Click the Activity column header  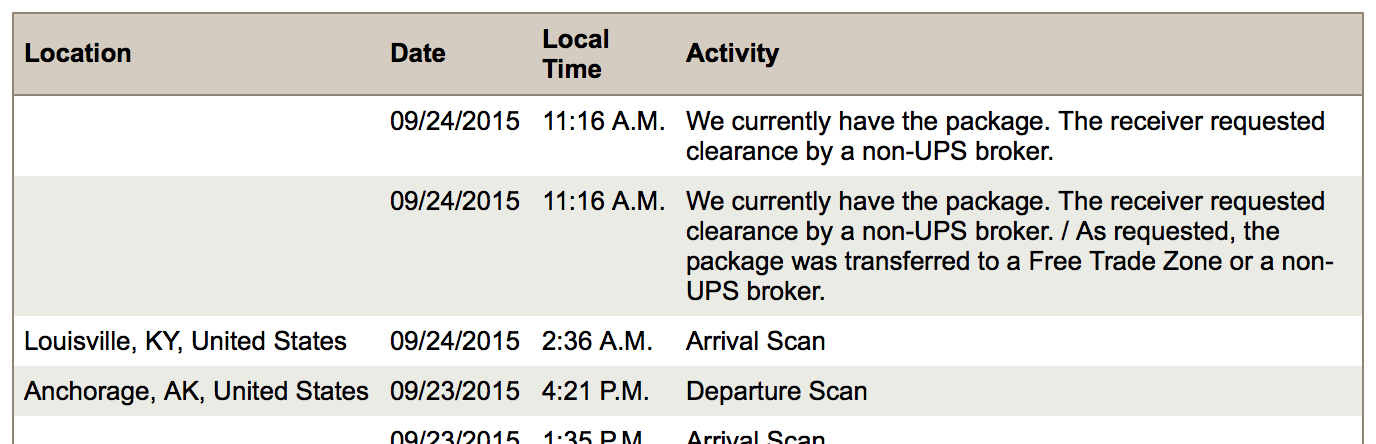coord(732,54)
